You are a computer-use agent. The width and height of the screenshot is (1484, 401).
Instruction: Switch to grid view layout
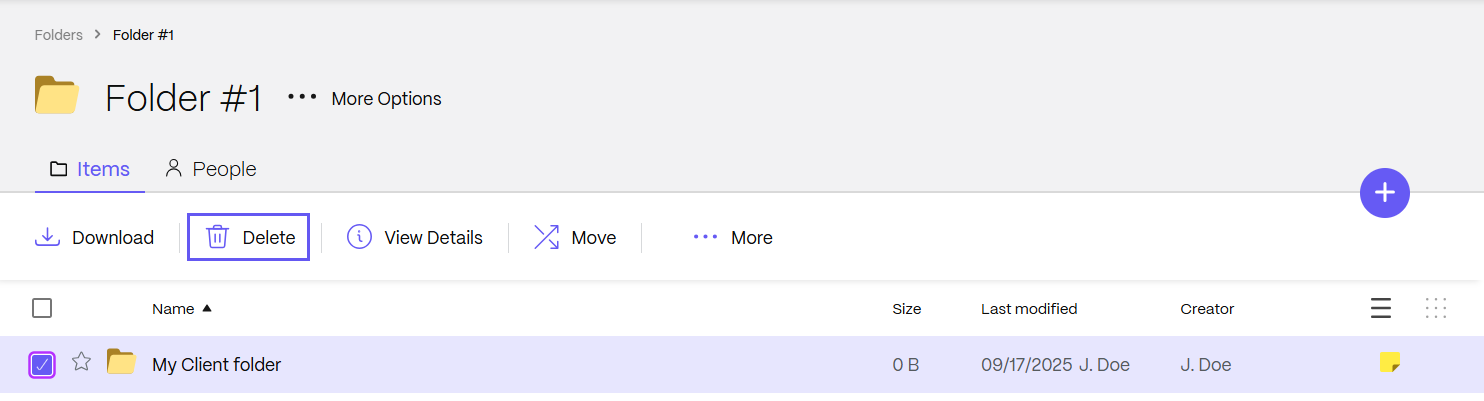click(x=1436, y=308)
